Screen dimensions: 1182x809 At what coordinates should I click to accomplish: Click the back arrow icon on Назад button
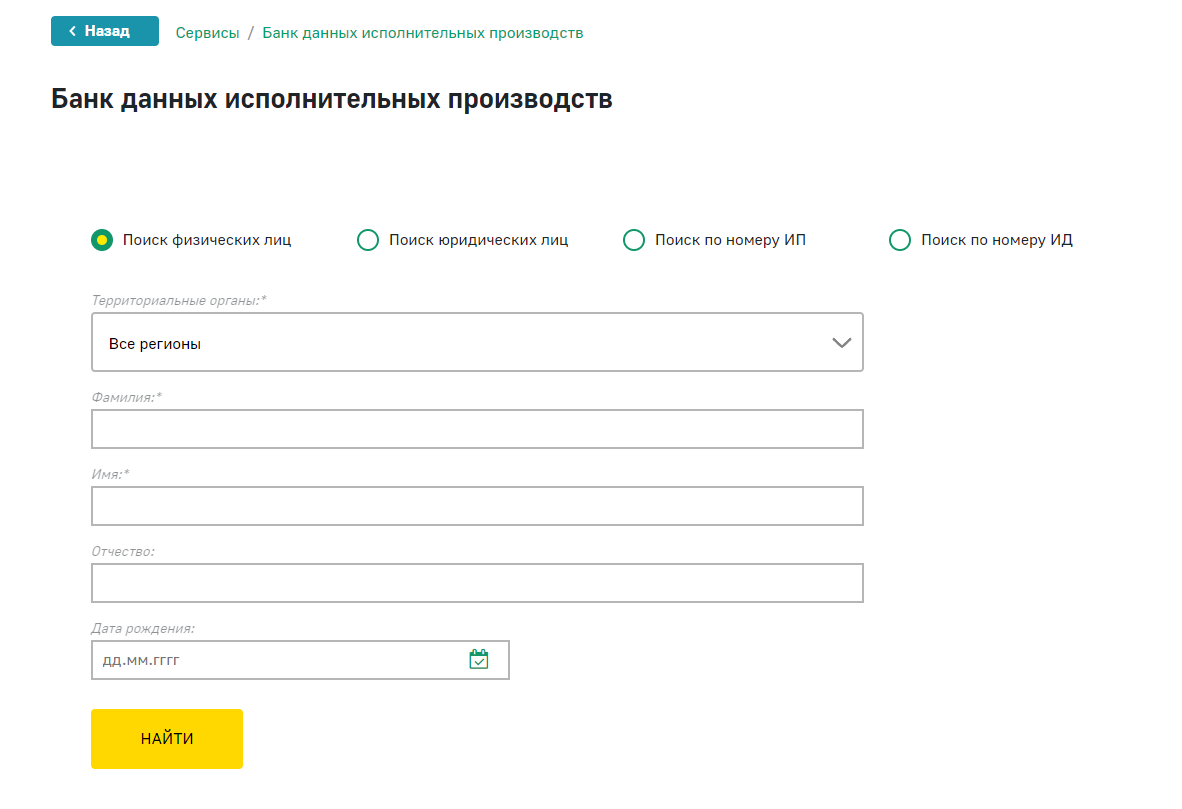(x=70, y=30)
